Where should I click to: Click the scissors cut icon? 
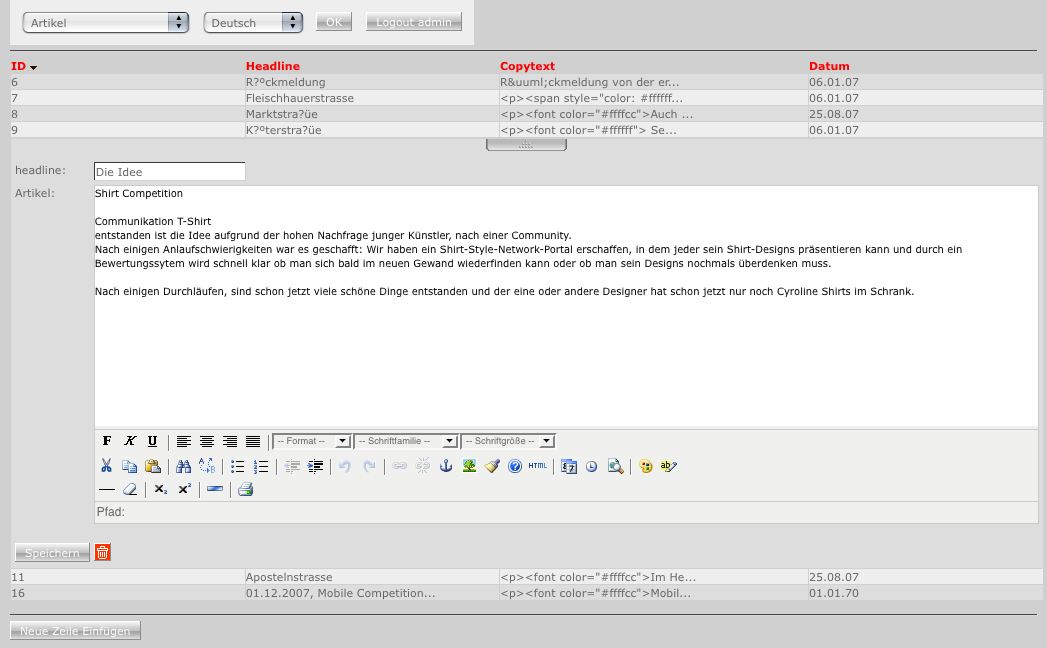click(106, 466)
